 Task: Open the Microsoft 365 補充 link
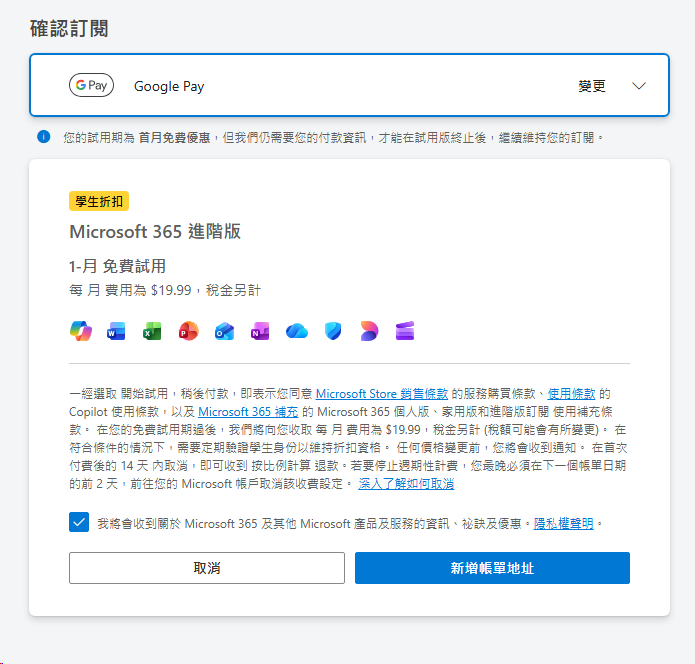[x=250, y=411]
